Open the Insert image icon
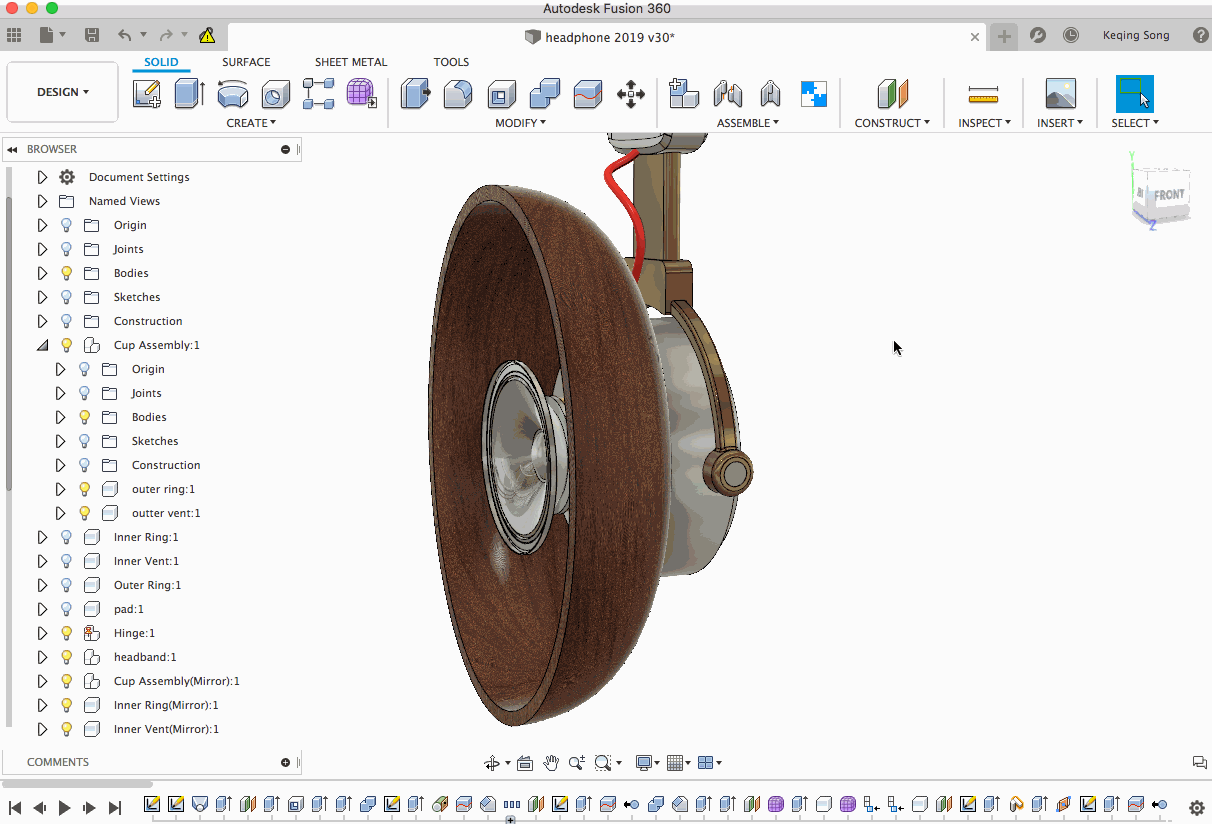This screenshot has height=824, width=1212. click(1060, 94)
